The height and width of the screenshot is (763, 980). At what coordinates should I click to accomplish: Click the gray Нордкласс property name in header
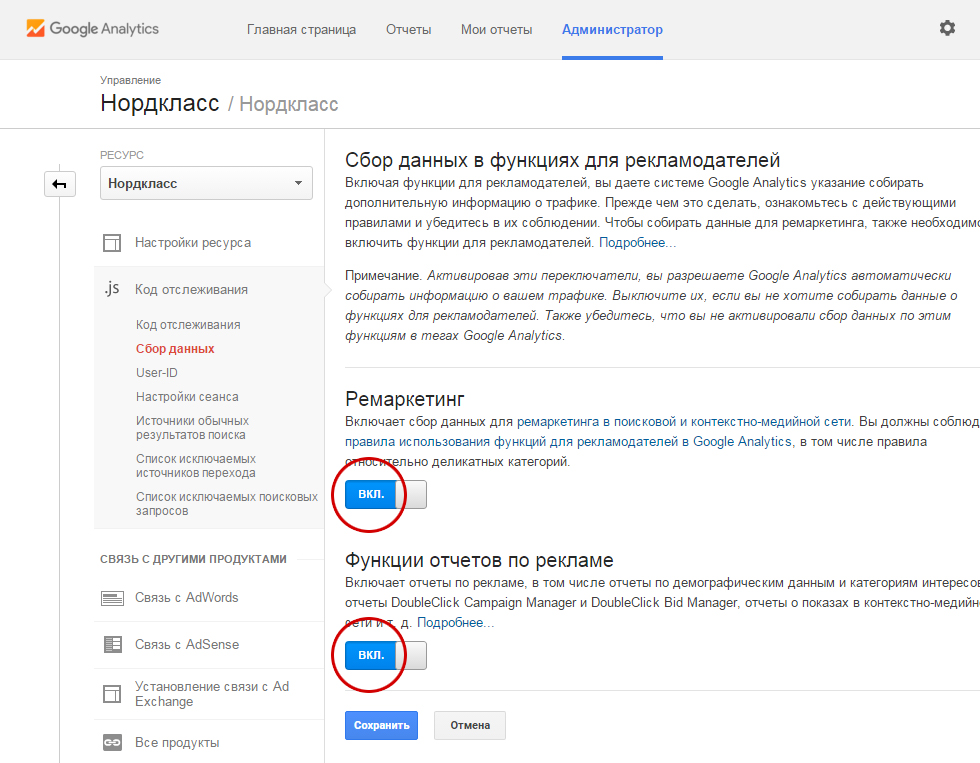pyautogui.click(x=289, y=104)
